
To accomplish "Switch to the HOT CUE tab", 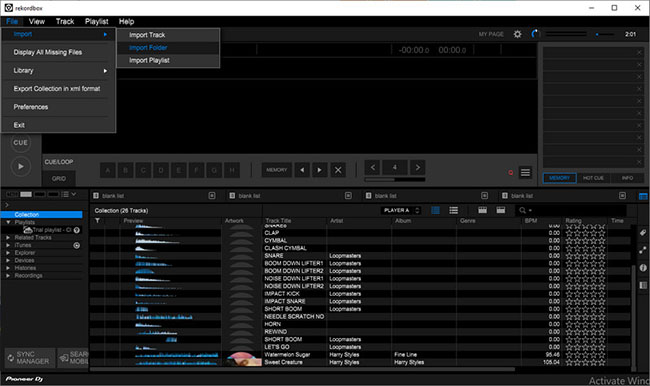I will click(x=593, y=178).
